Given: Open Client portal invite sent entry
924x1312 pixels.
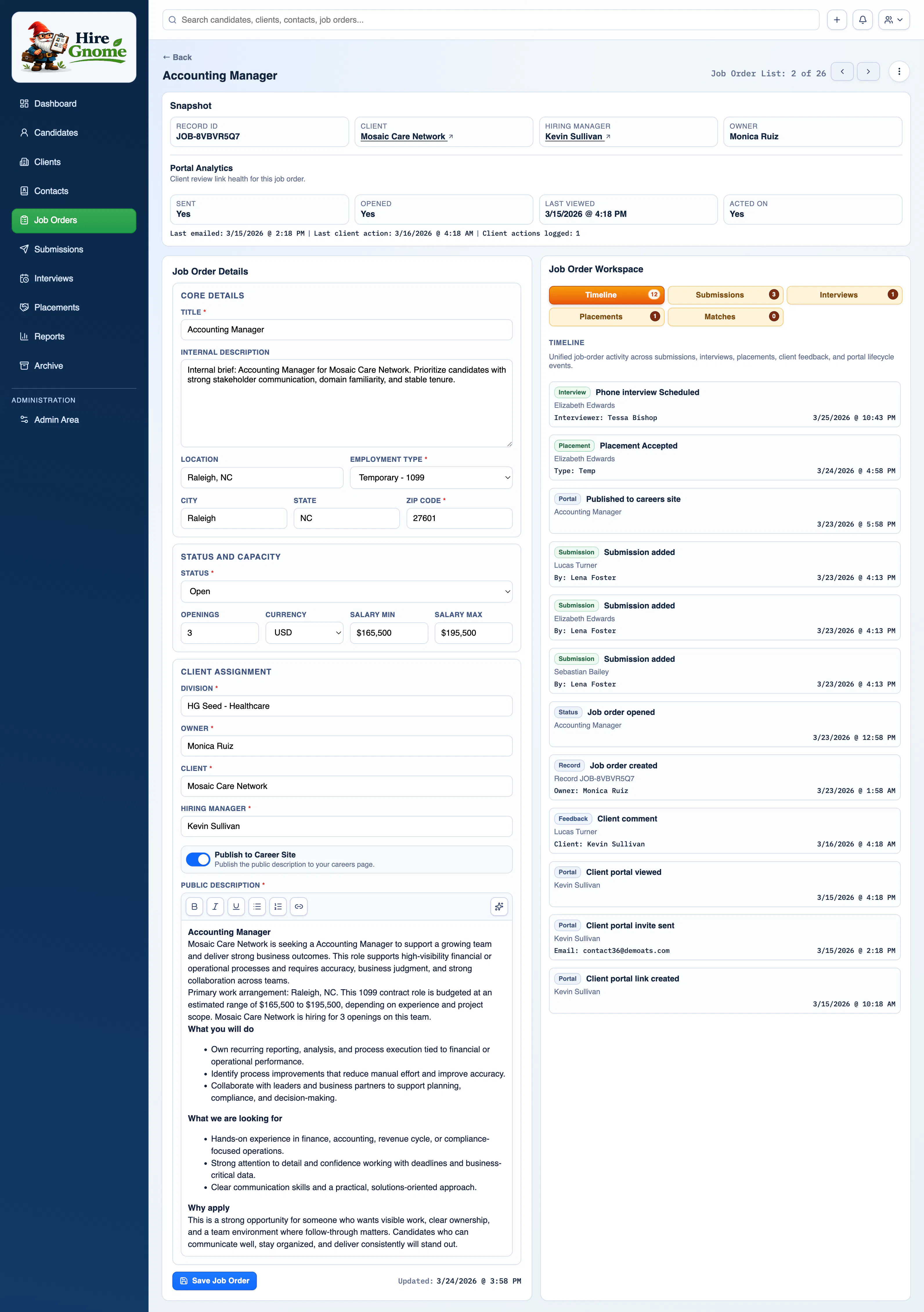Looking at the screenshot, I should pos(725,938).
